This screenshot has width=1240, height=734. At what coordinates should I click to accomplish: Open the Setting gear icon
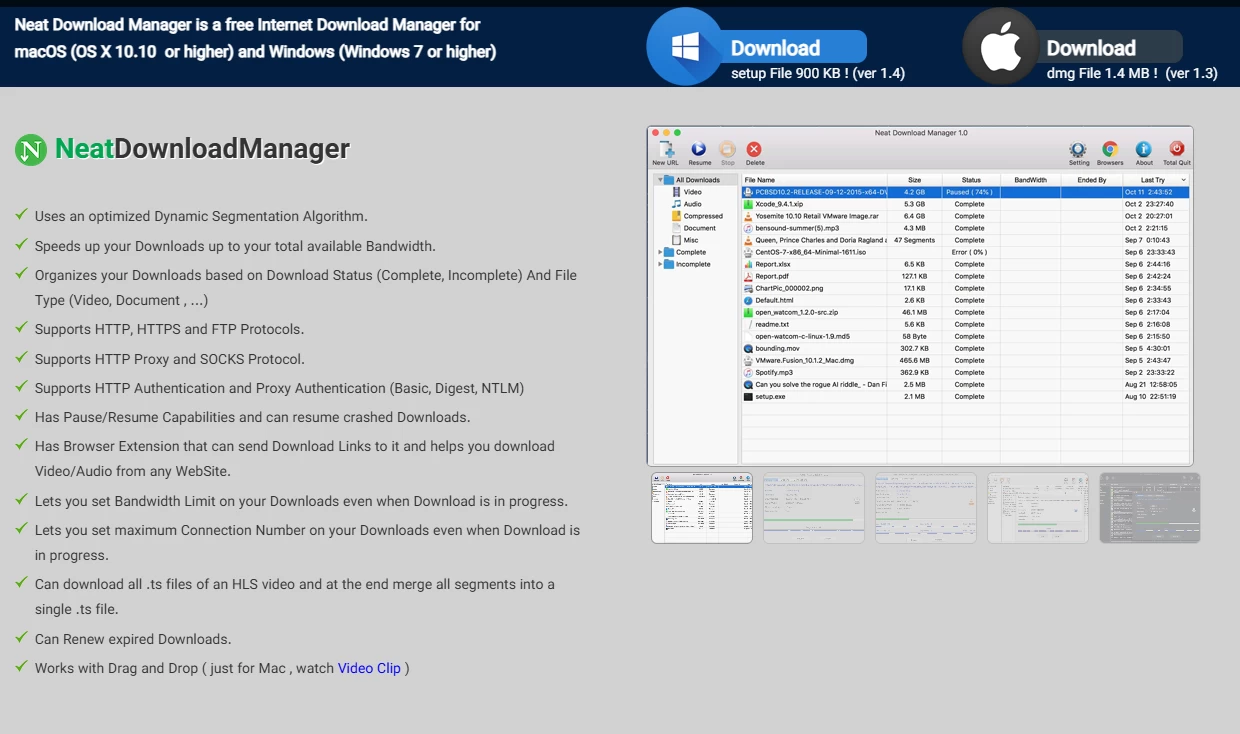1079,146
